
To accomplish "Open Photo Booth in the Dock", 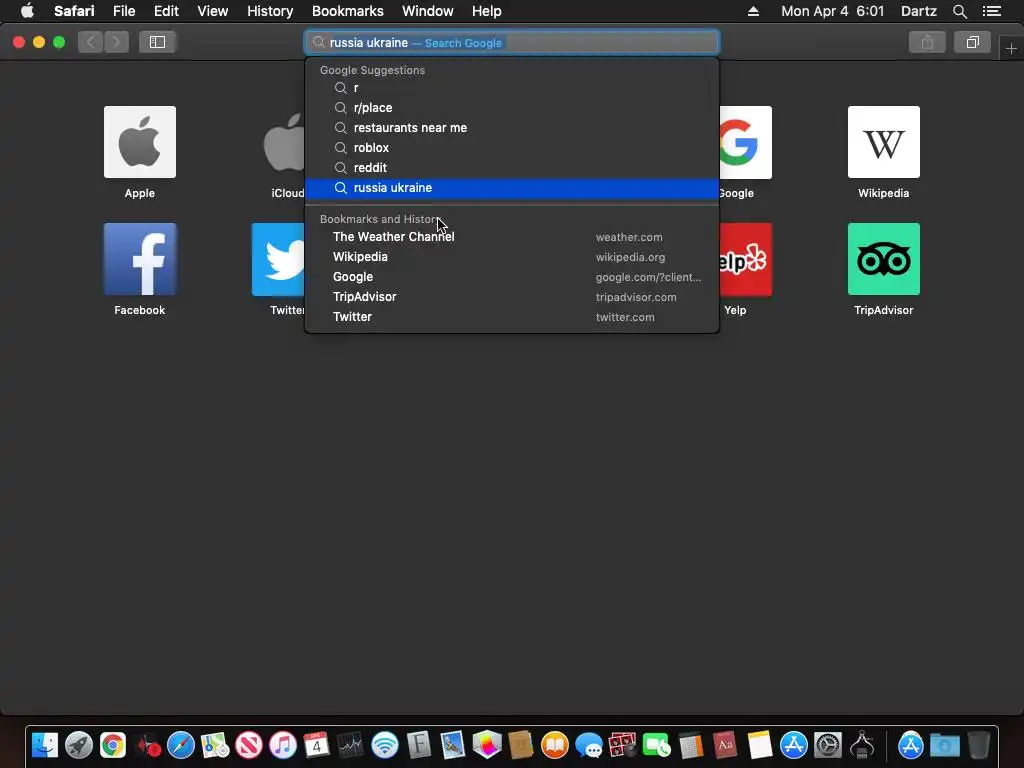I will [622, 745].
